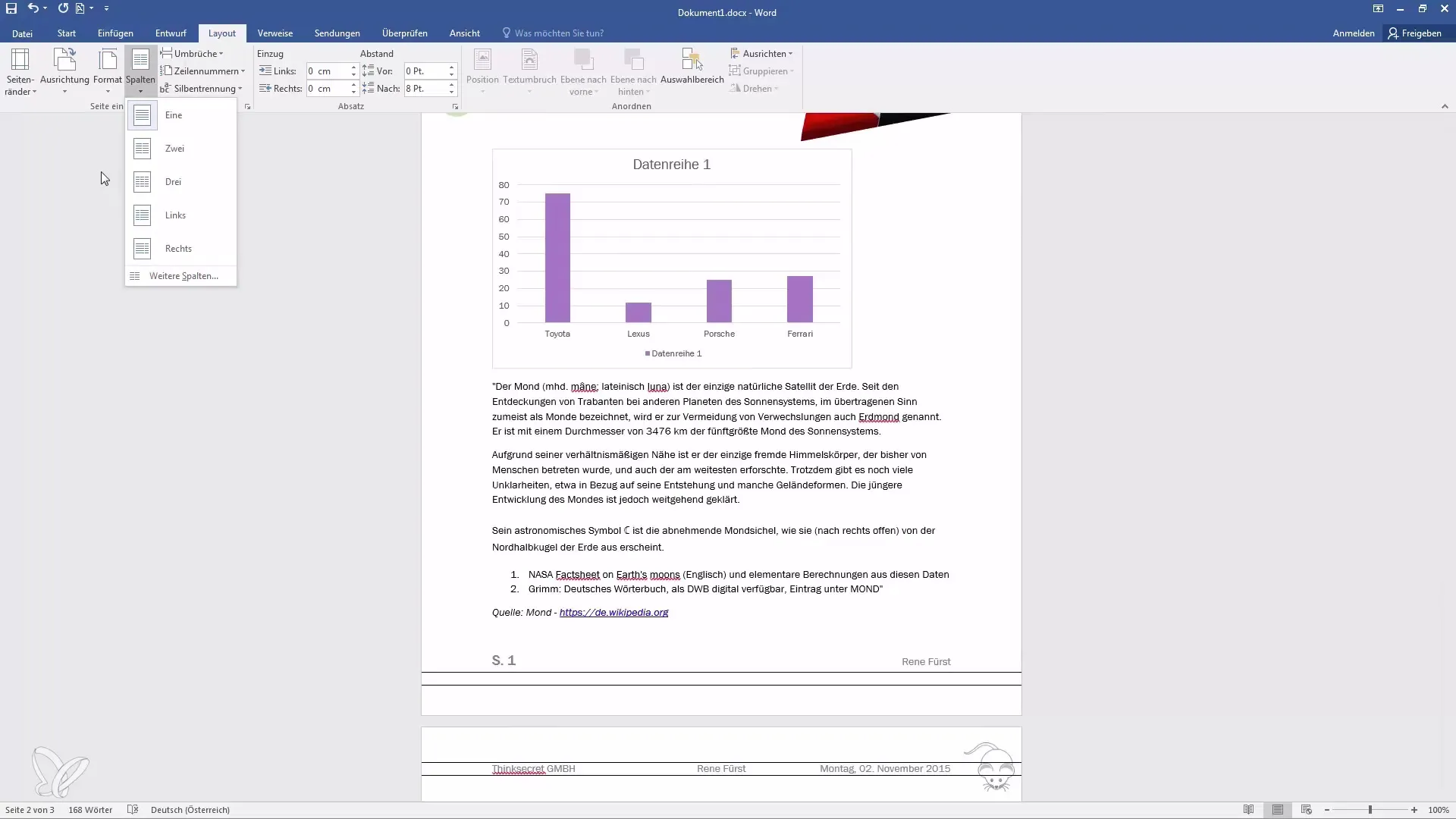Click the Abstand Nach spacing field
1456x819 pixels.
coord(425,89)
